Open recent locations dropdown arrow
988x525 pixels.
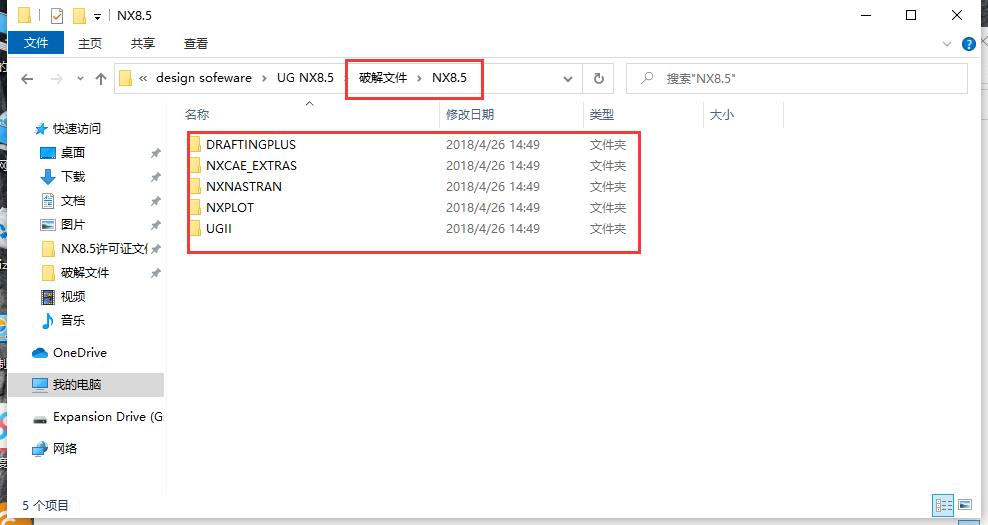point(80,79)
